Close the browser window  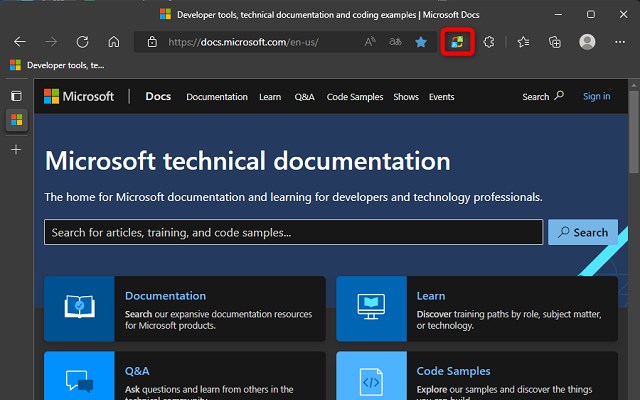(623, 14)
